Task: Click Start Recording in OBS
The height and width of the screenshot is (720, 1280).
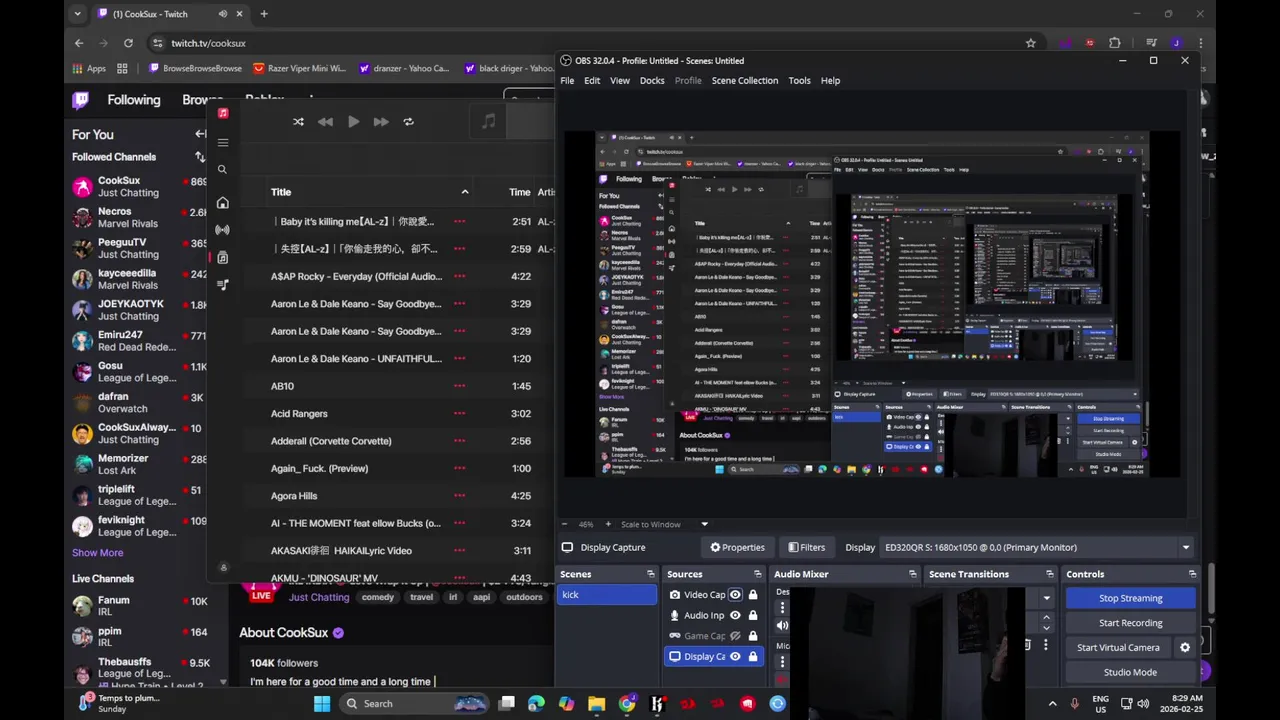Action: [1130, 623]
